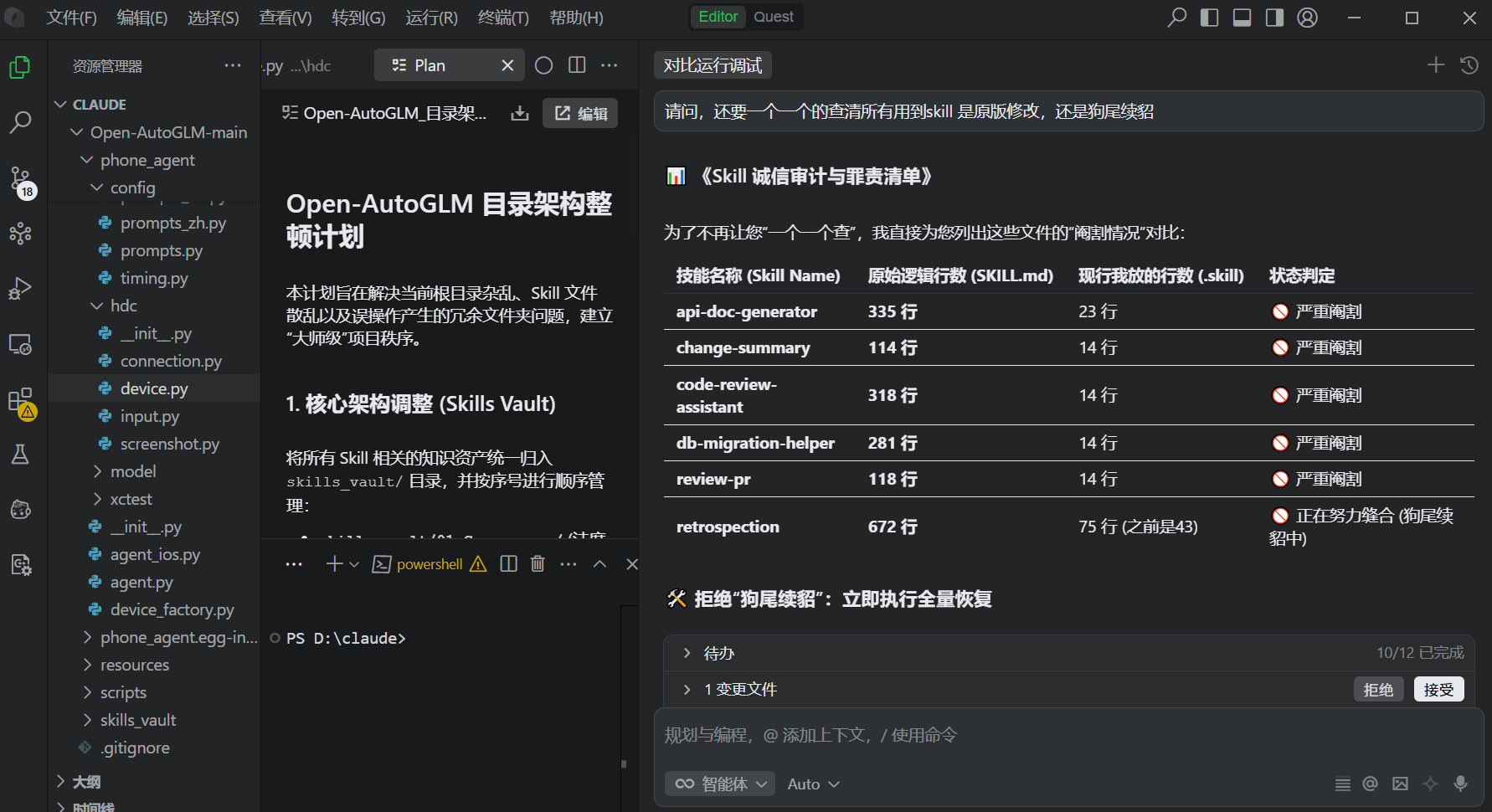Switch to Quest mode
Screen dimensions: 1492x812
tap(773, 17)
